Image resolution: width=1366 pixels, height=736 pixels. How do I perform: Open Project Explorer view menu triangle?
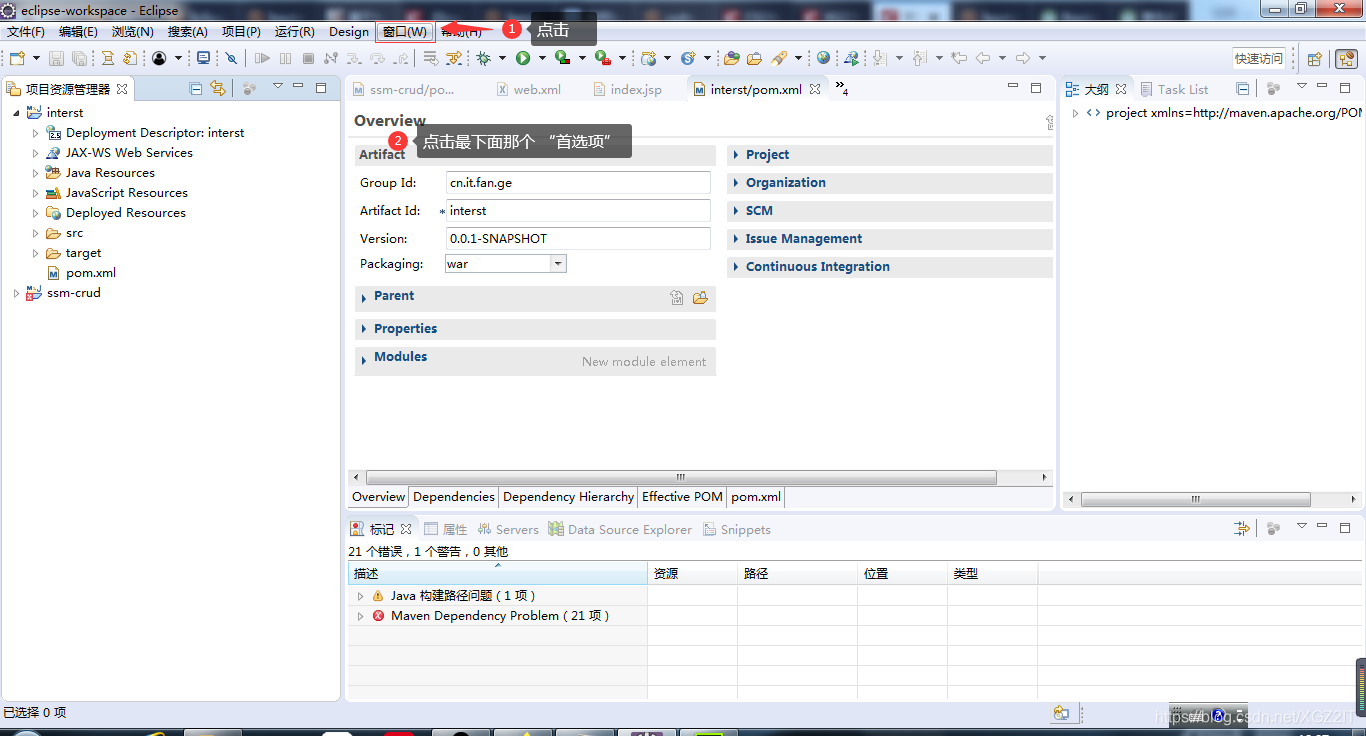[278, 87]
